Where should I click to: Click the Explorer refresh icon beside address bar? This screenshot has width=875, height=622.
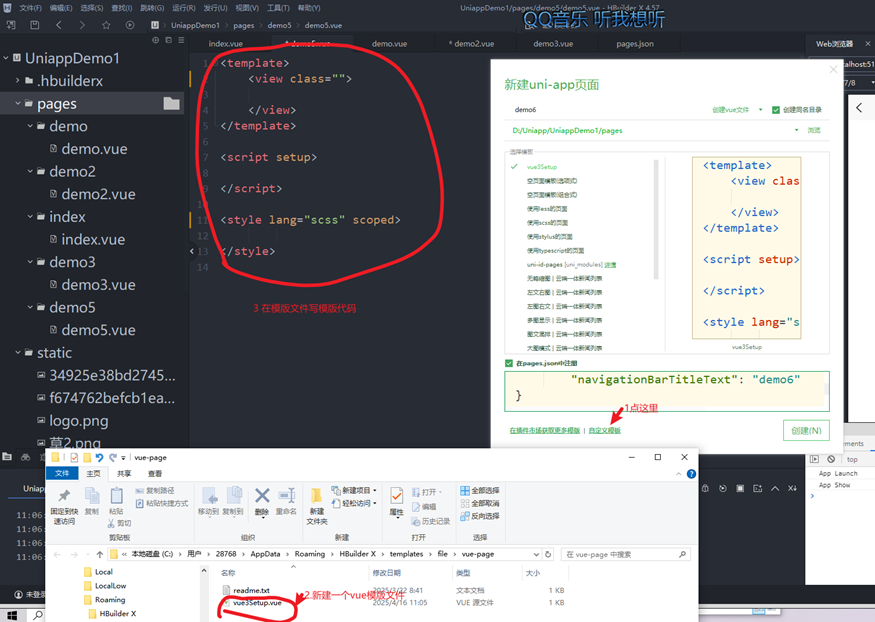pos(548,554)
